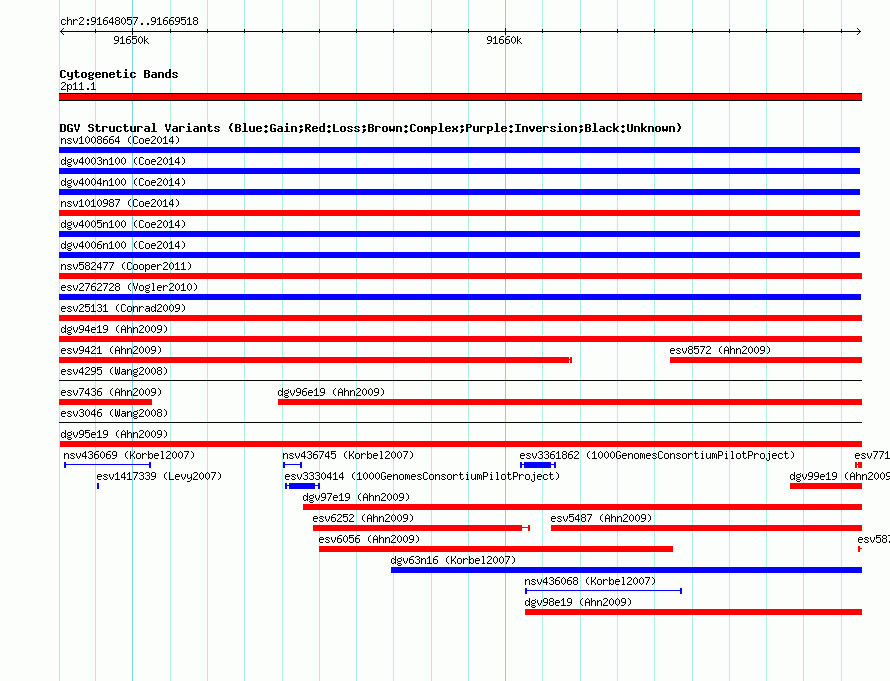Select dgv4006n100 (Coe2014) variant label
This screenshot has height=681, width=890.
pyautogui.click(x=123, y=245)
